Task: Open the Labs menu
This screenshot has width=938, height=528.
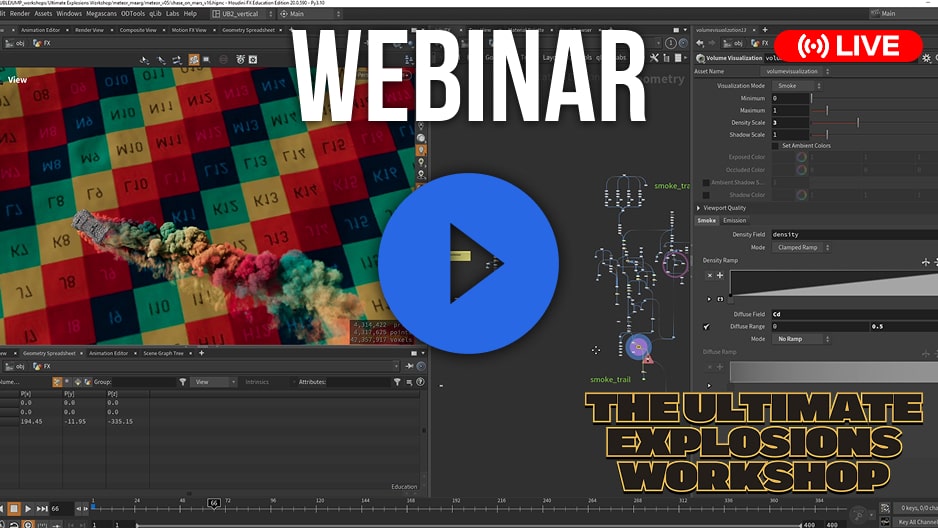Action: point(172,13)
